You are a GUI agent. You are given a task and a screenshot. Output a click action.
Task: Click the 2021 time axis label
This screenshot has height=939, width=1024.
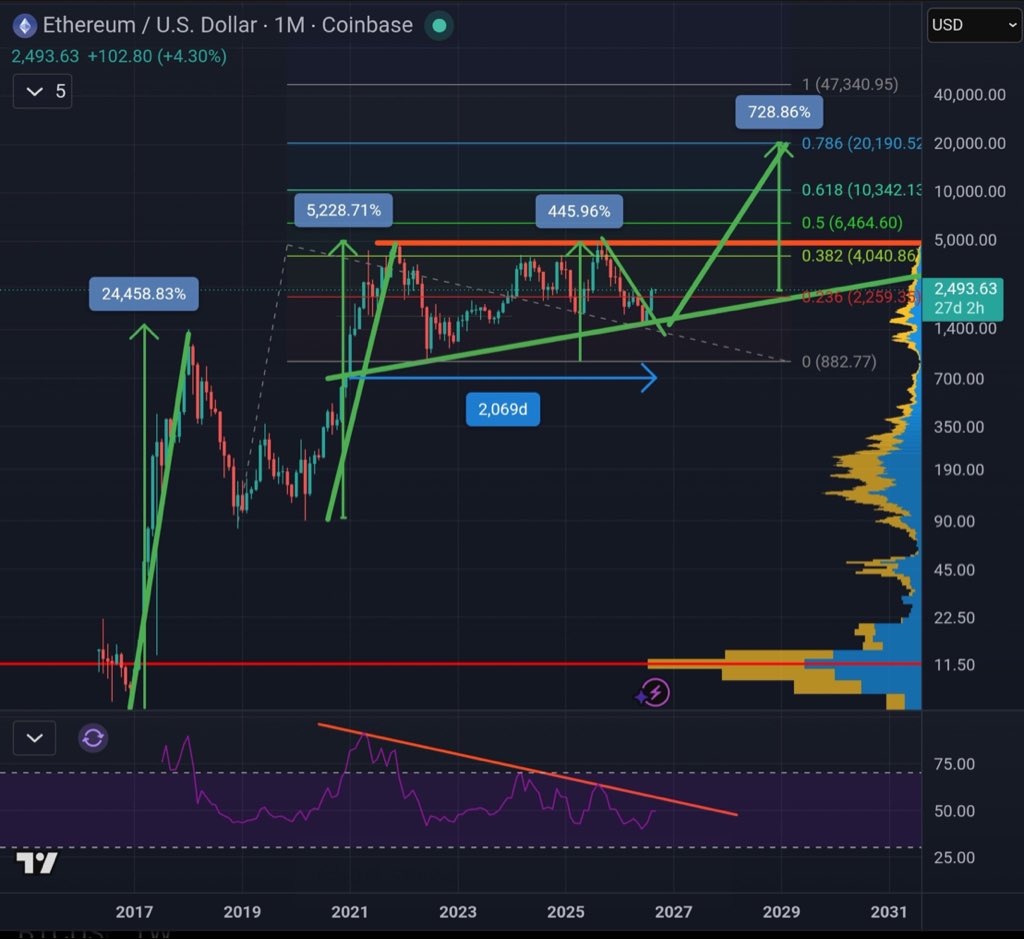coord(349,912)
